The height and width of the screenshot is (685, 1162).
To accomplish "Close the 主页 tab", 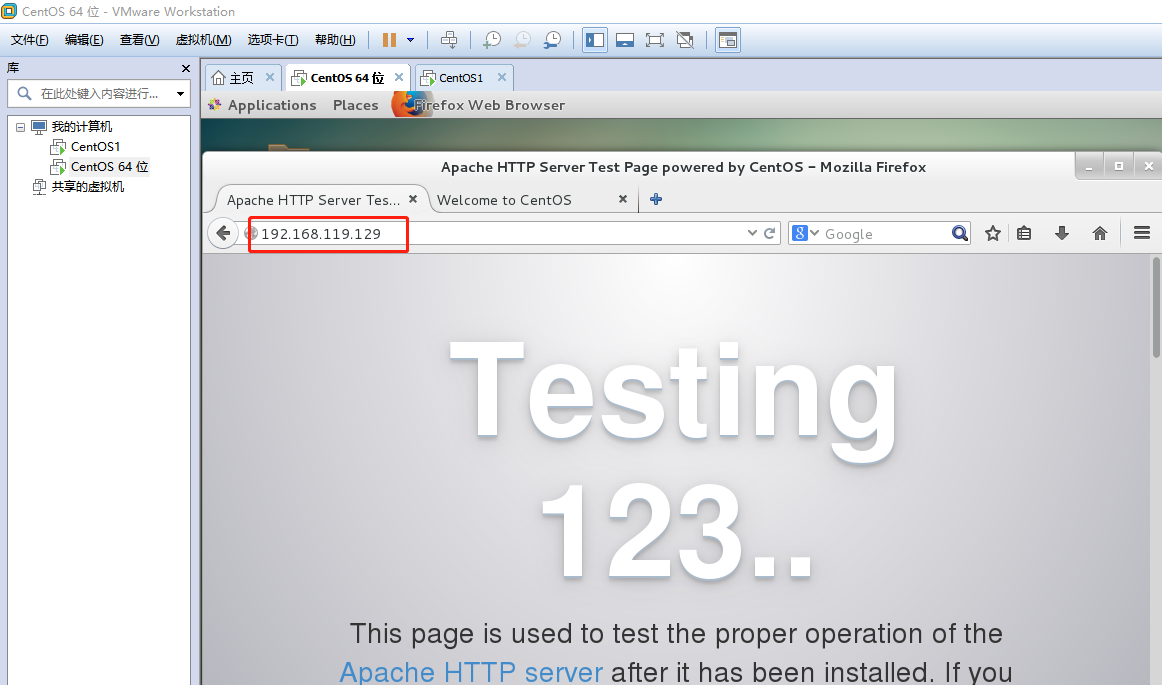I will coord(270,77).
